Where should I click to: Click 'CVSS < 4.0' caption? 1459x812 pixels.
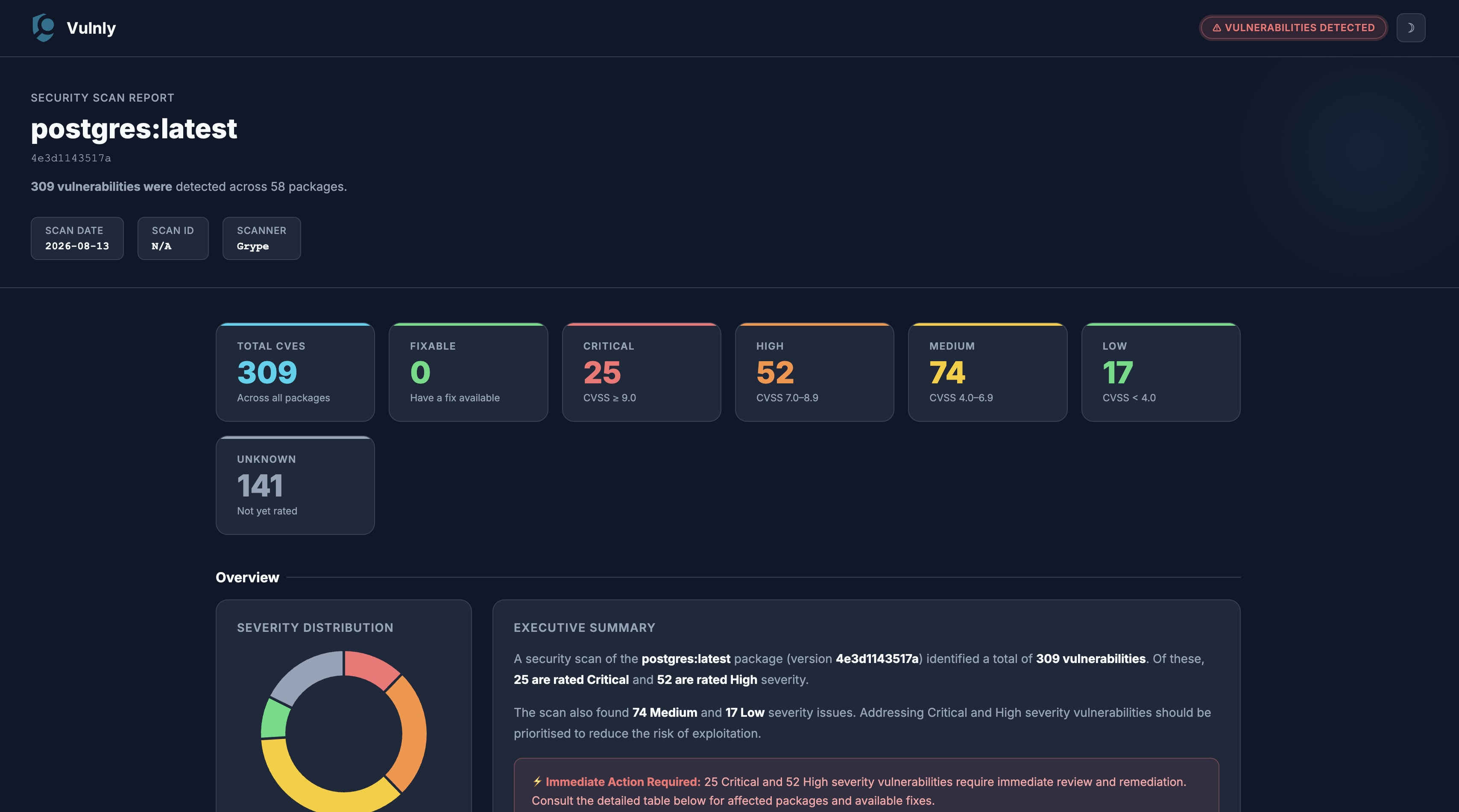[x=1129, y=398]
